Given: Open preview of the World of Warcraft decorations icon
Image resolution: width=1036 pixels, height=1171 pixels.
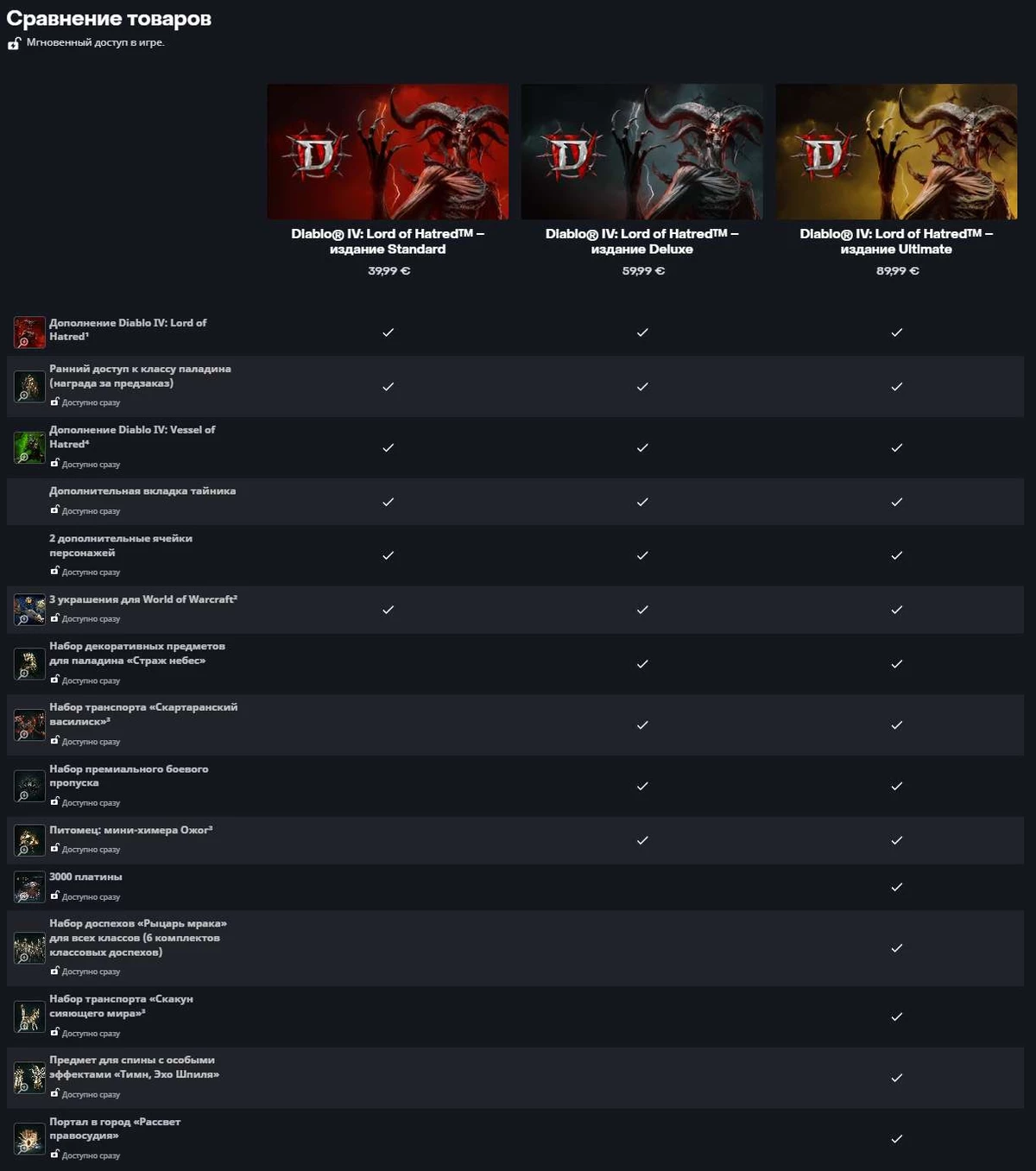Looking at the screenshot, I should (x=28, y=608).
